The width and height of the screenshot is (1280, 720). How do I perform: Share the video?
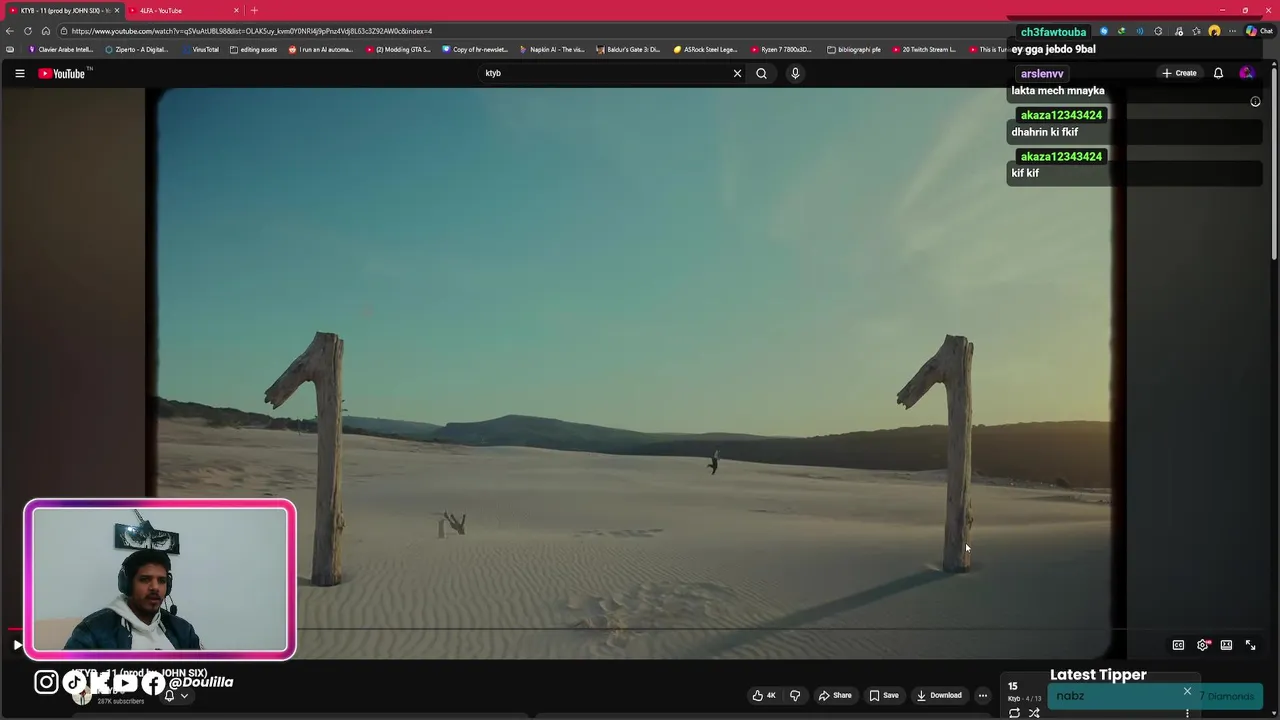[835, 695]
